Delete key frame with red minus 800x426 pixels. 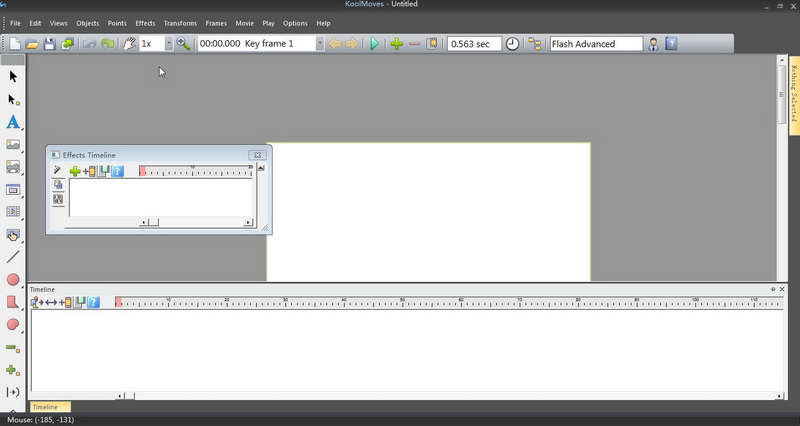pyautogui.click(x=414, y=44)
